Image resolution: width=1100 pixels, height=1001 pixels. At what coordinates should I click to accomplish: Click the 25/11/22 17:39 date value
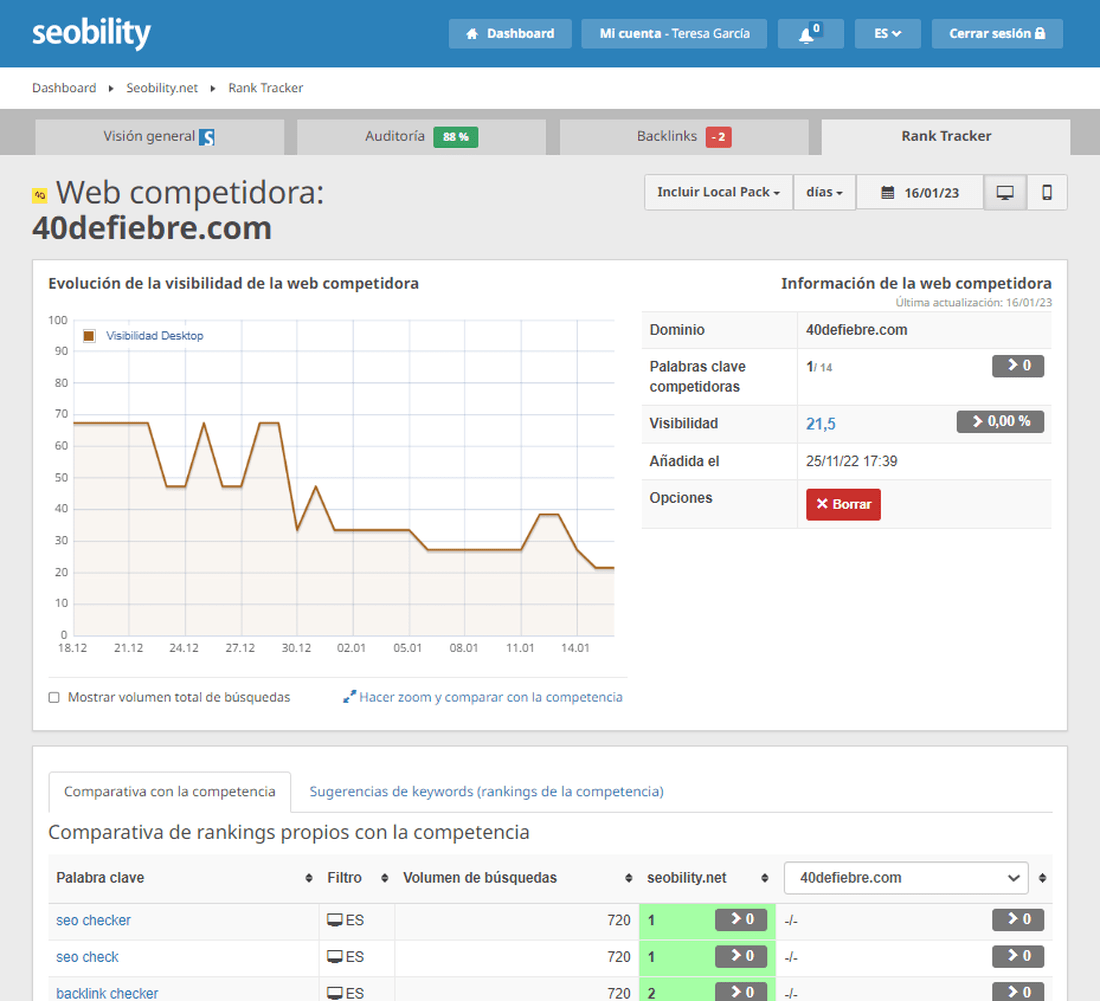[x=852, y=461]
